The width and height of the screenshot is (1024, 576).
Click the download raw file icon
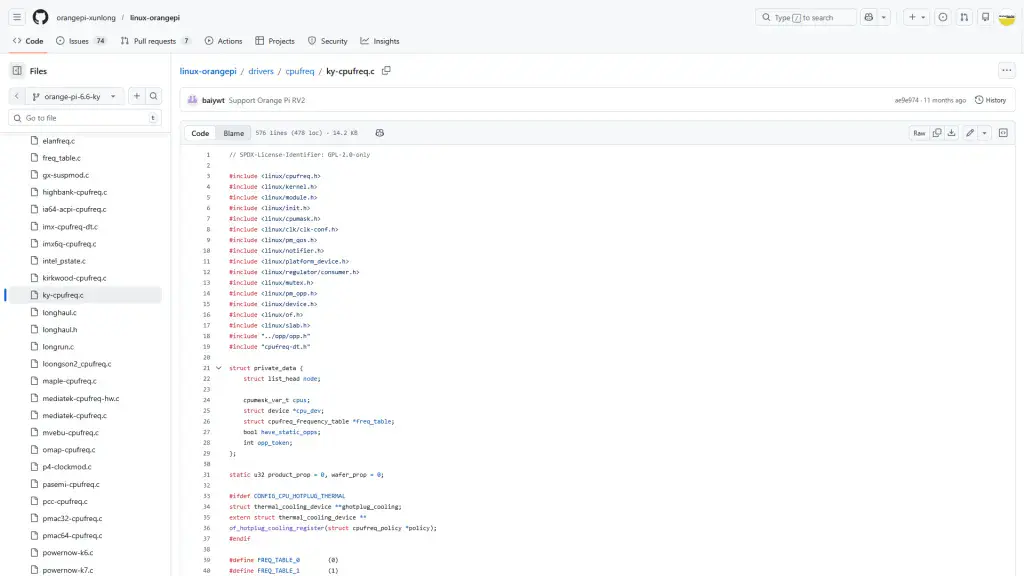coord(952,133)
